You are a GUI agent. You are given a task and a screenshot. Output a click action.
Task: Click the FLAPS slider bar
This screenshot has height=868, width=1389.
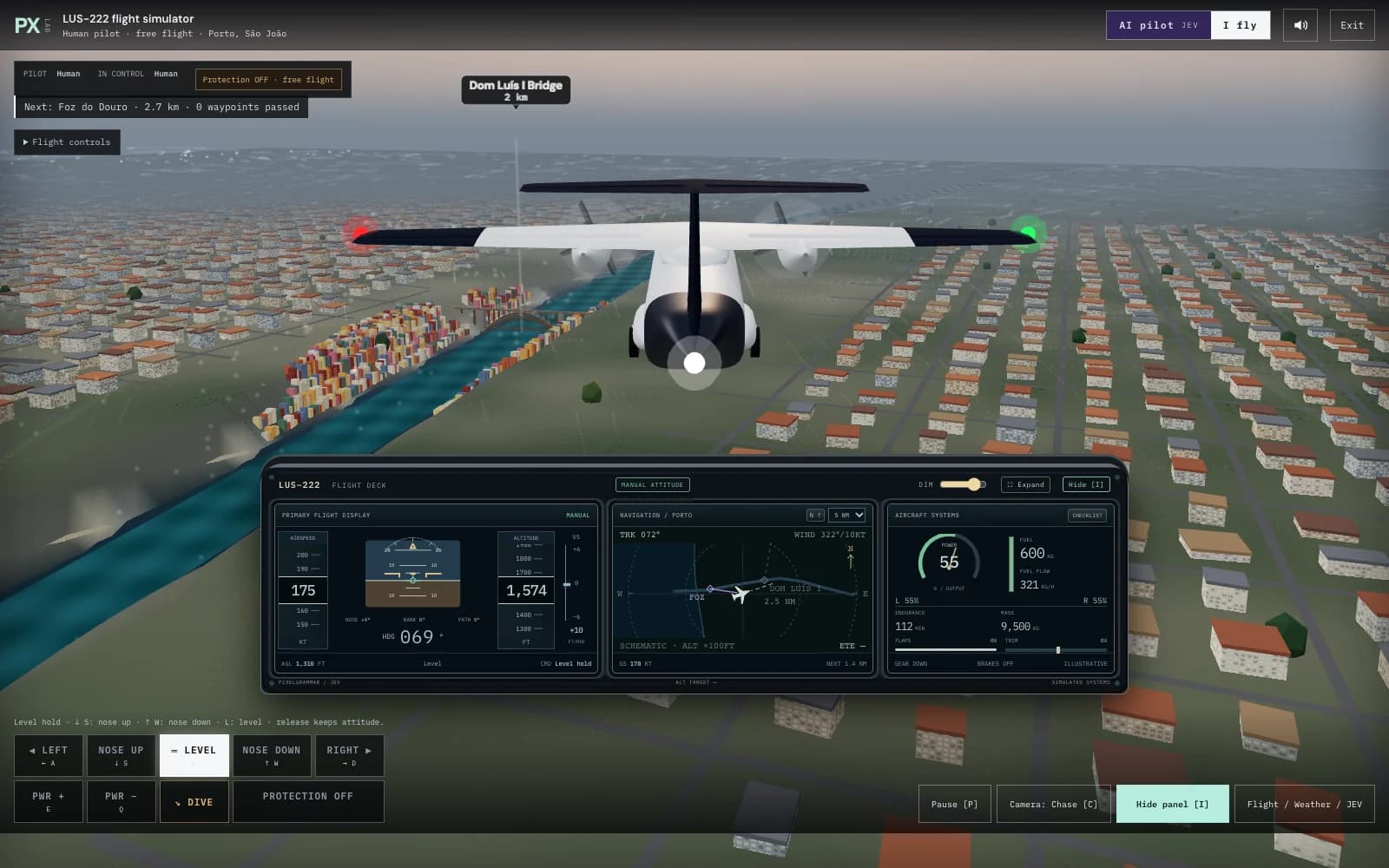[945, 649]
